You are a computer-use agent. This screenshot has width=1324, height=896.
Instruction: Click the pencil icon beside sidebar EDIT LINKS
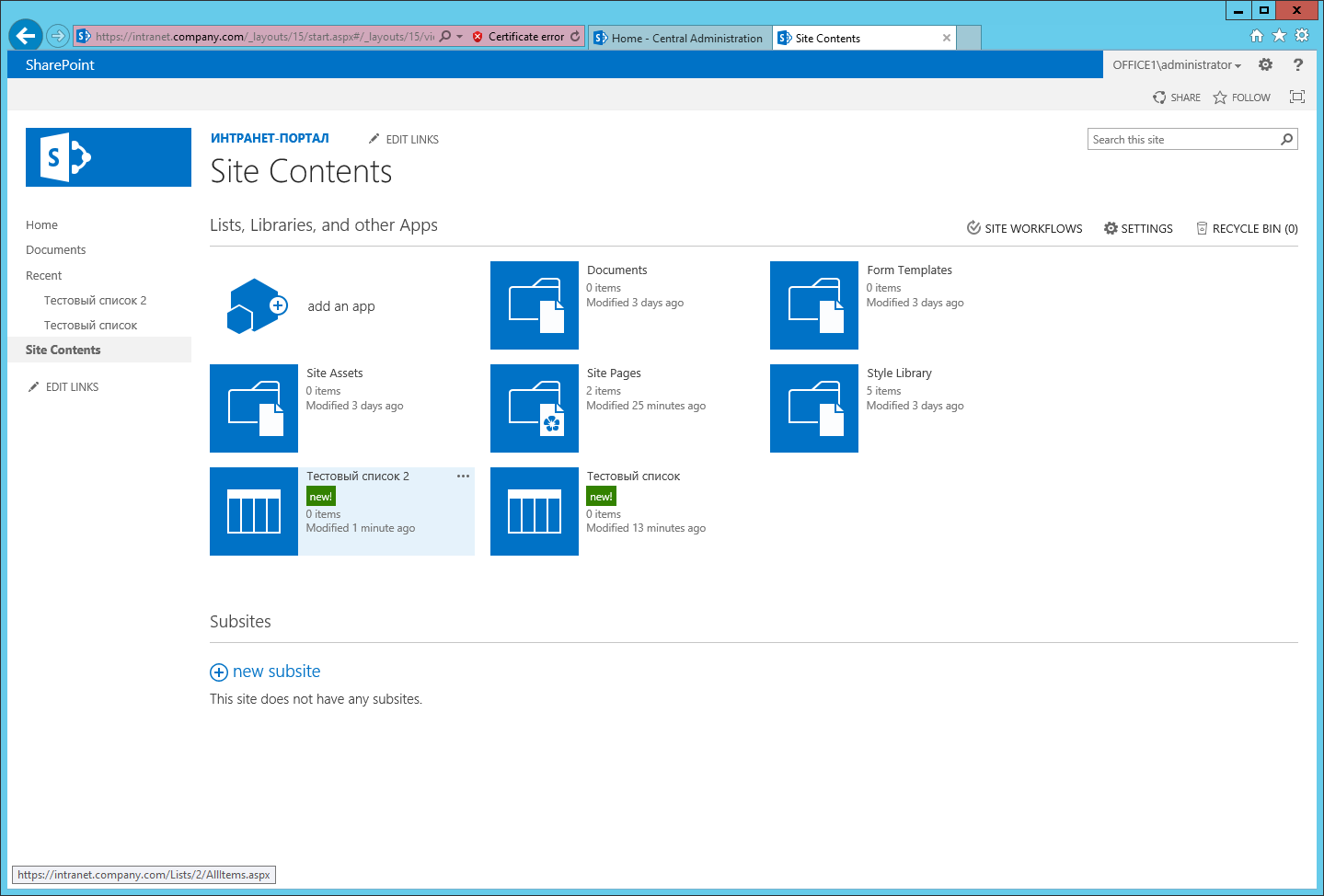[x=34, y=386]
